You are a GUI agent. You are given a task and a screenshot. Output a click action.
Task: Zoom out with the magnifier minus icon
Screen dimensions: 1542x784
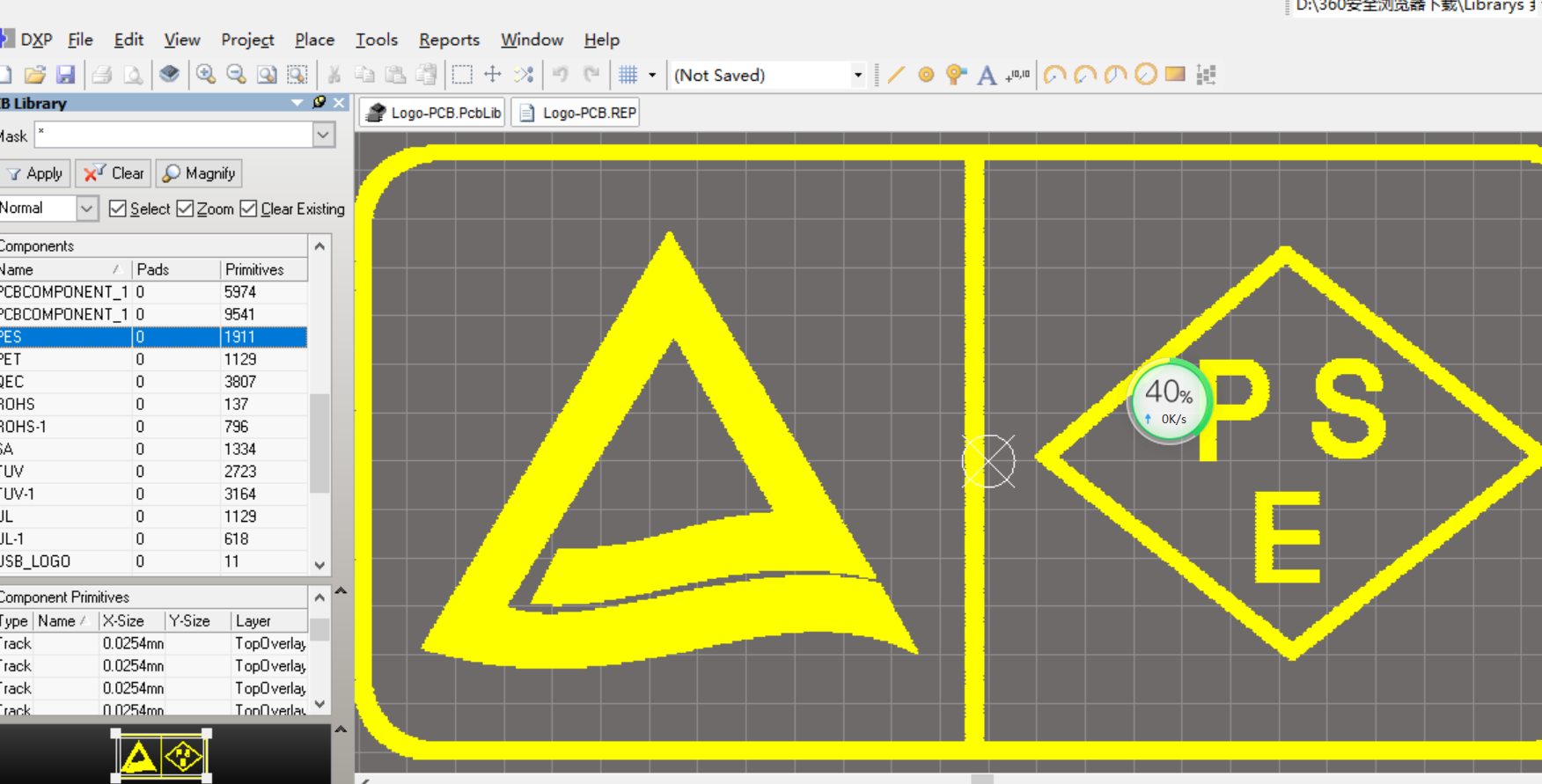coord(236,75)
